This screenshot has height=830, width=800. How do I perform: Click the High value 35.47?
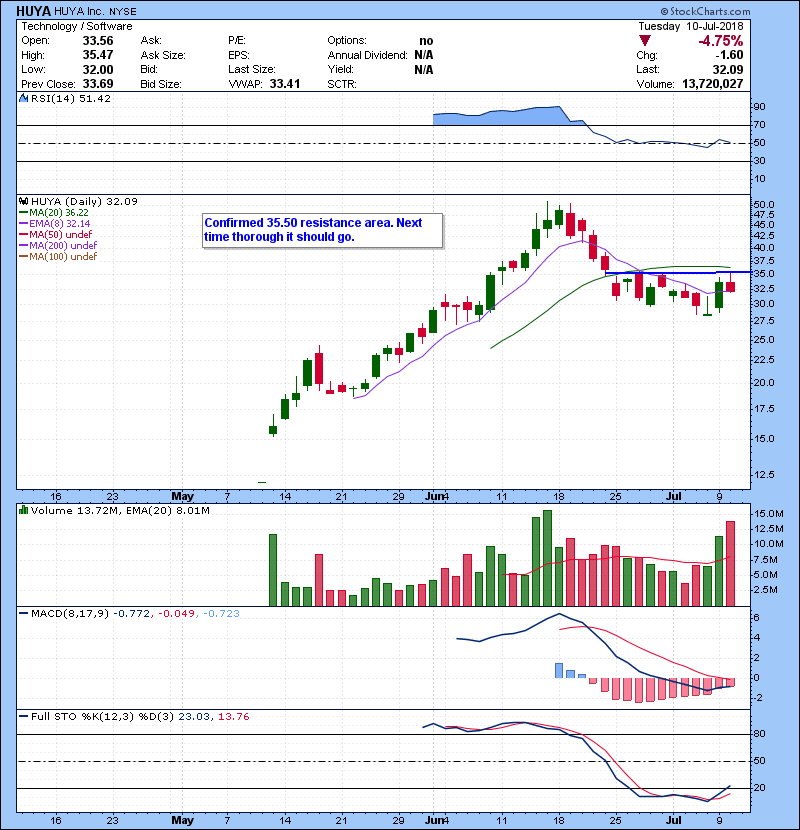pos(98,55)
